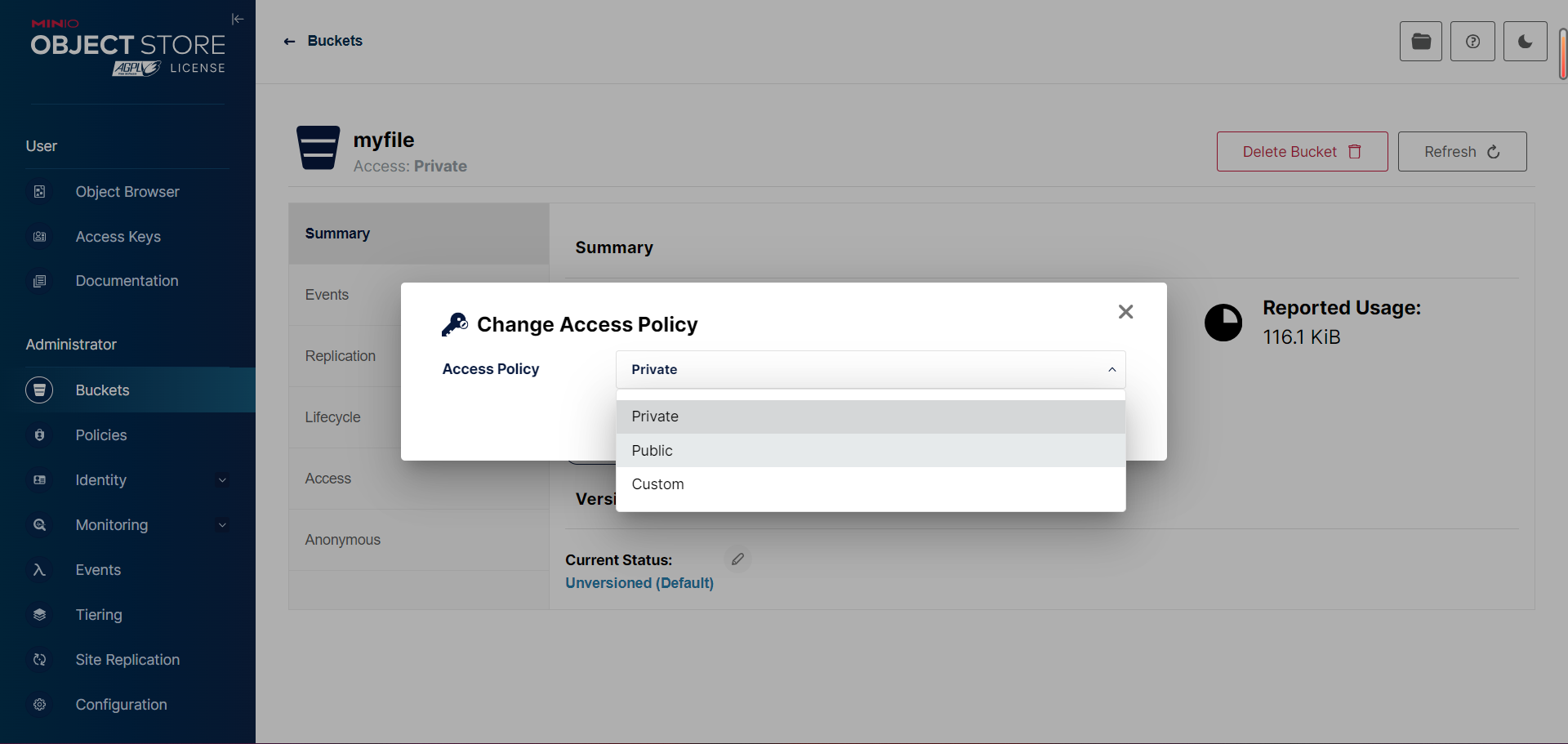Click the Unversioned (Default) link
The width and height of the screenshot is (1568, 744).
[x=639, y=583]
